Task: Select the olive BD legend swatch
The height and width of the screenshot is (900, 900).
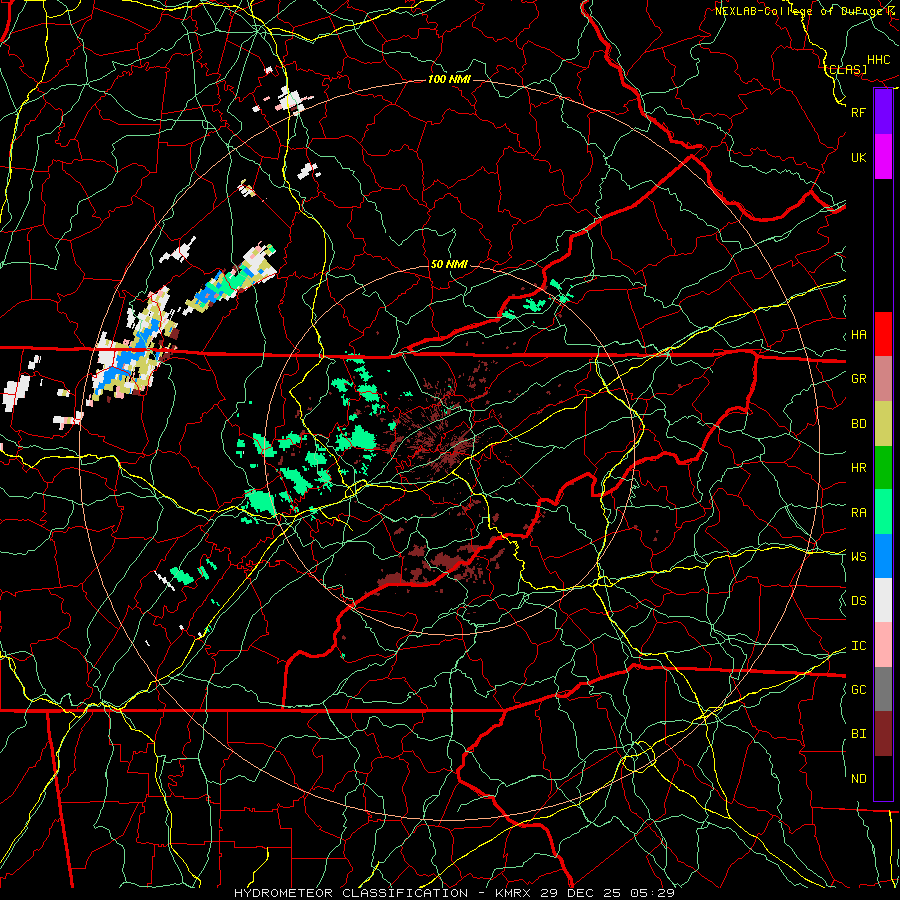Action: click(883, 424)
